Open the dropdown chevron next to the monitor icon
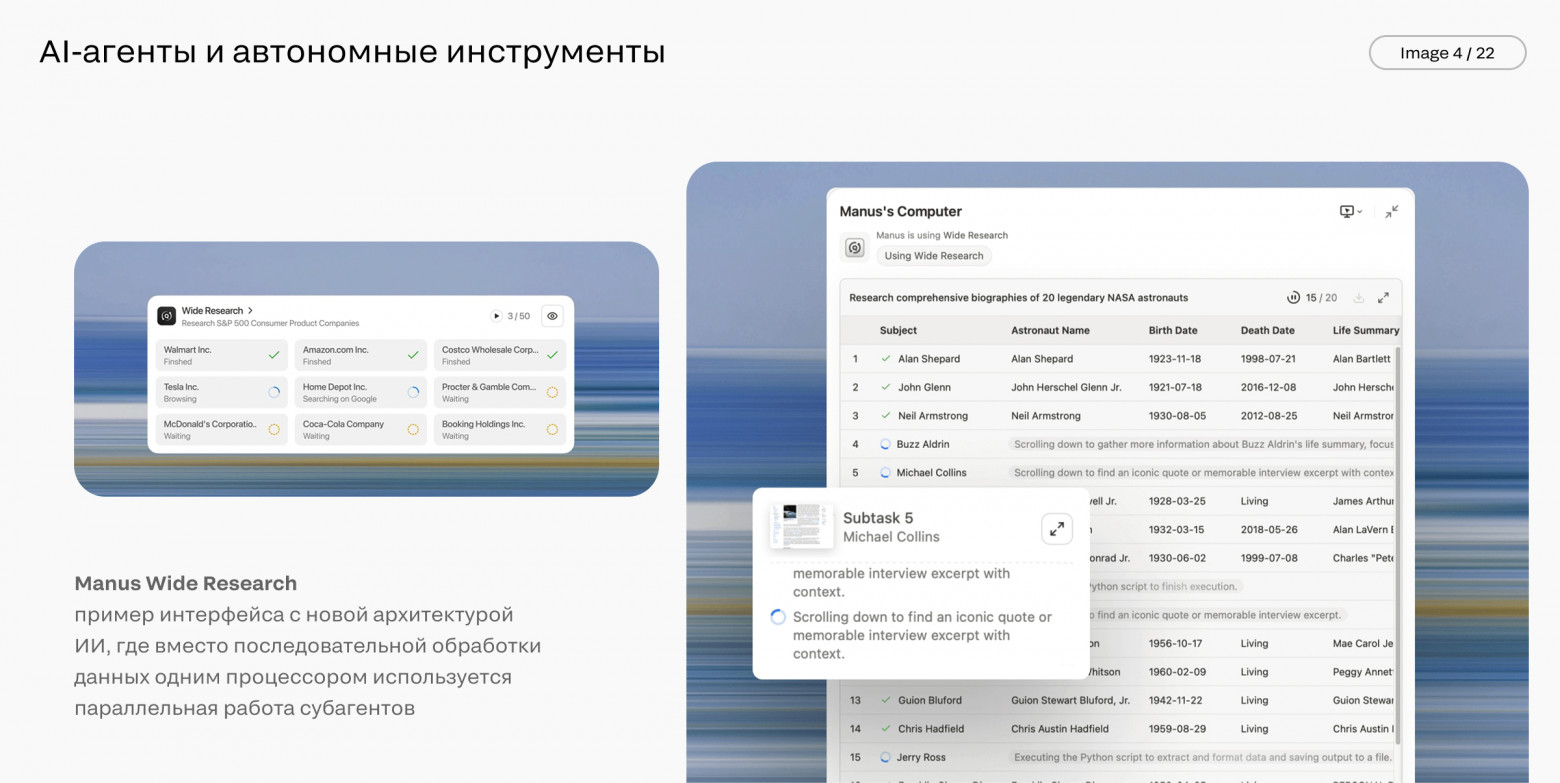Viewport: 1560px width, 783px height. coord(1359,211)
